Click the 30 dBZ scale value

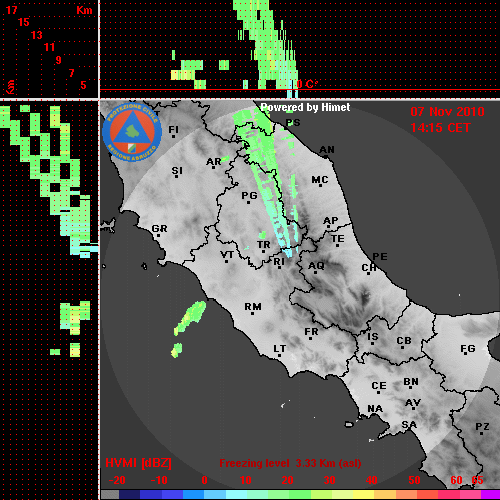(x=330, y=480)
